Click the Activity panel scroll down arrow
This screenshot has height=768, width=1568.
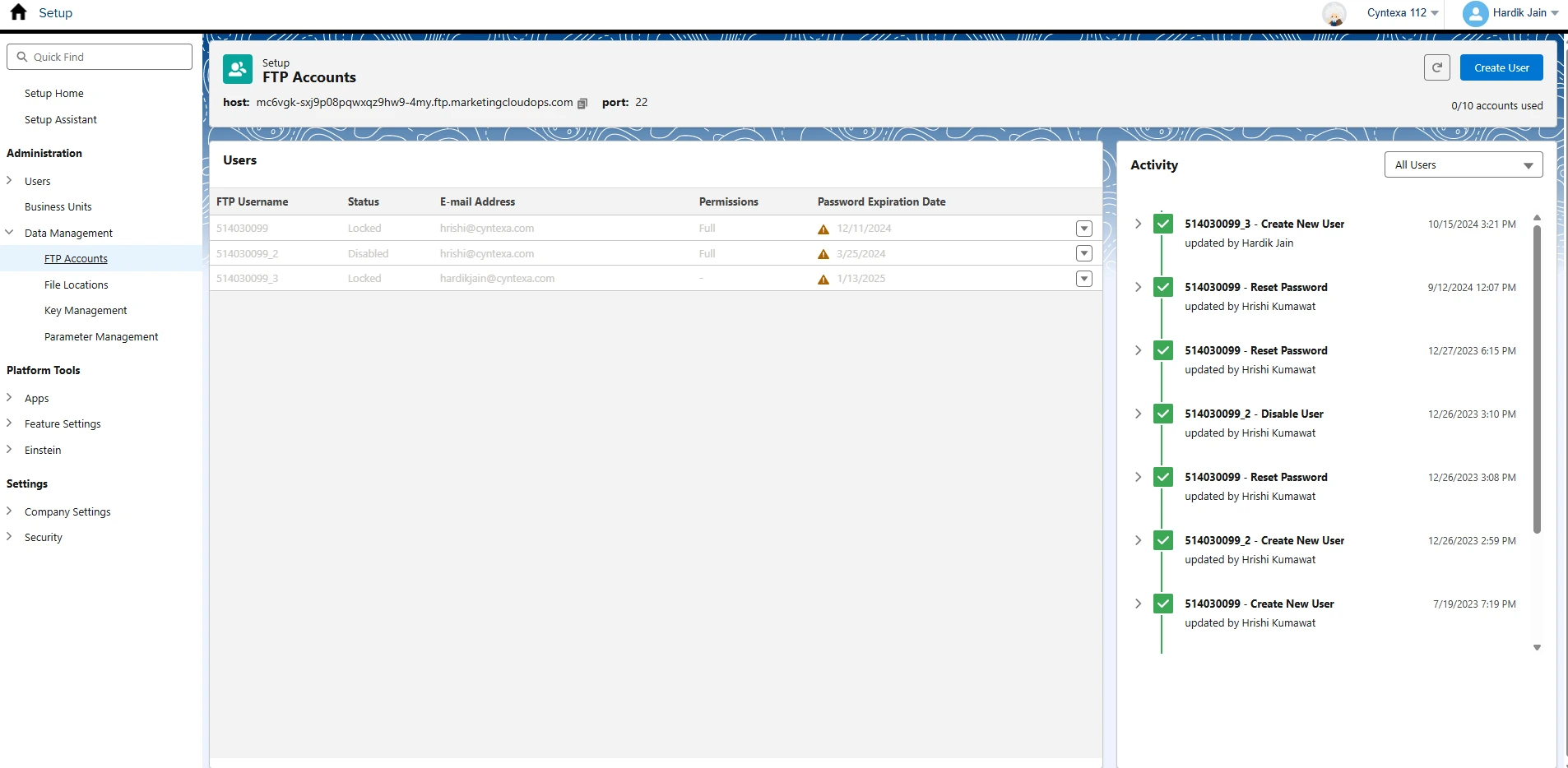point(1536,648)
